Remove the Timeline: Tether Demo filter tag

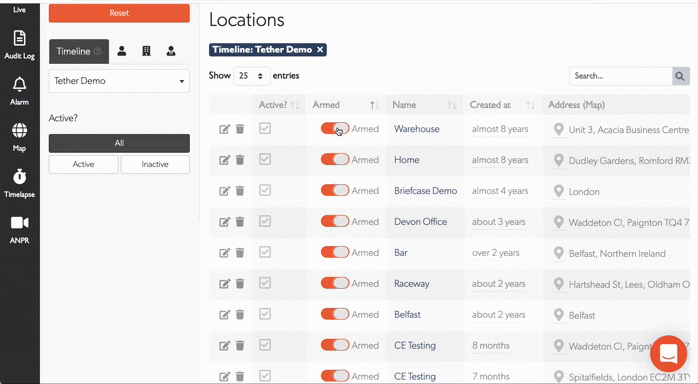(320, 50)
